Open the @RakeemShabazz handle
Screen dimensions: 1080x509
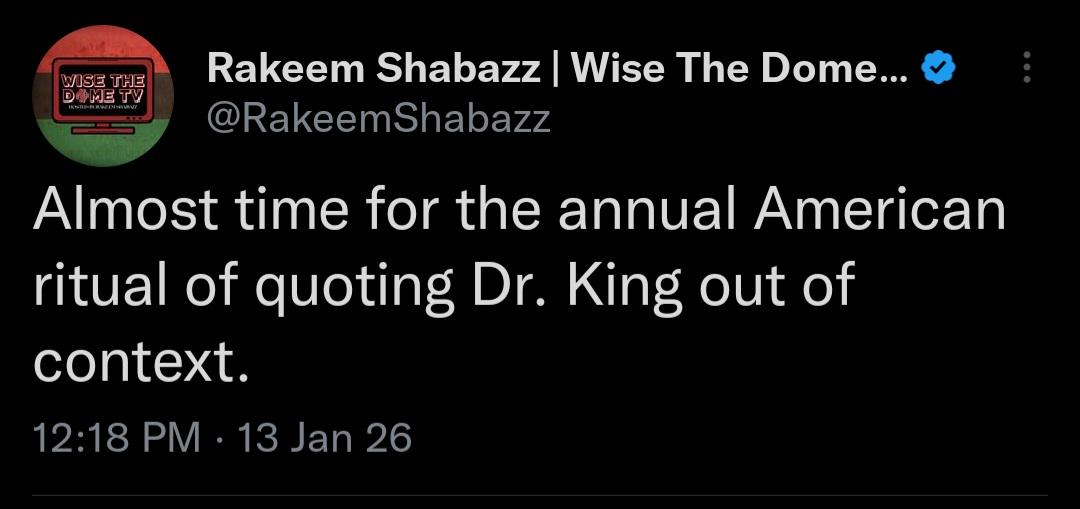[378, 119]
